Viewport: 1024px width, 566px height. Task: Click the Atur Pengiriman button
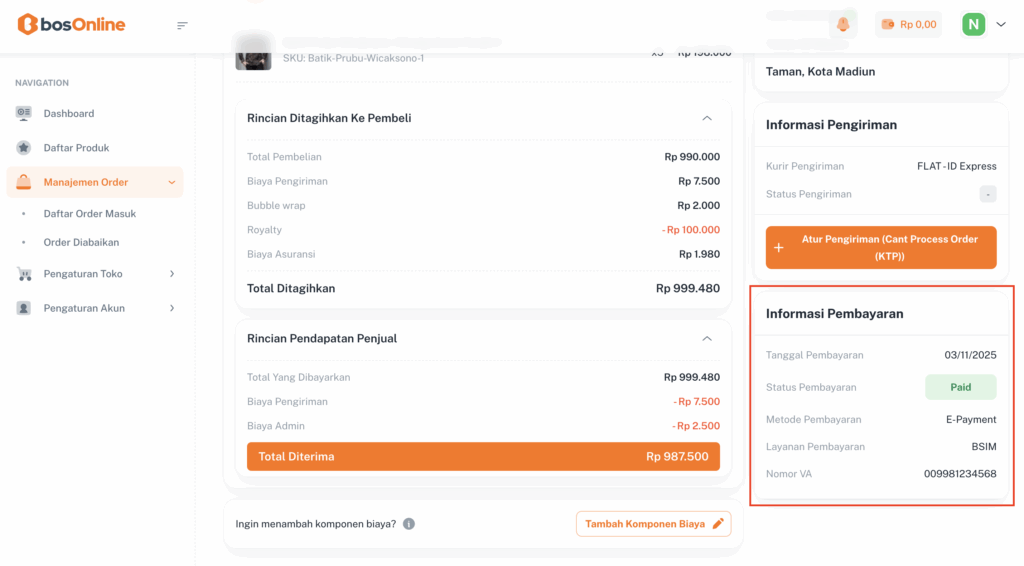881,247
